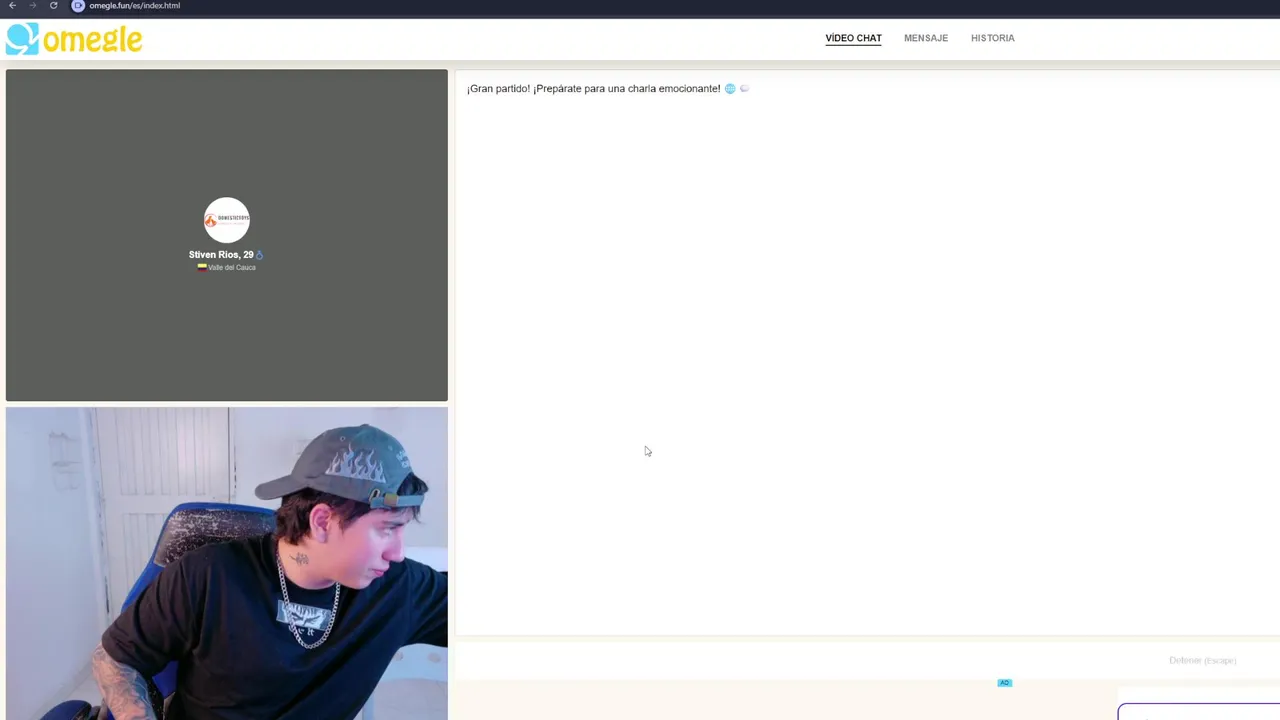Switch to the VIDEO CHAT tab
Screen dimensions: 1280x720
click(853, 38)
